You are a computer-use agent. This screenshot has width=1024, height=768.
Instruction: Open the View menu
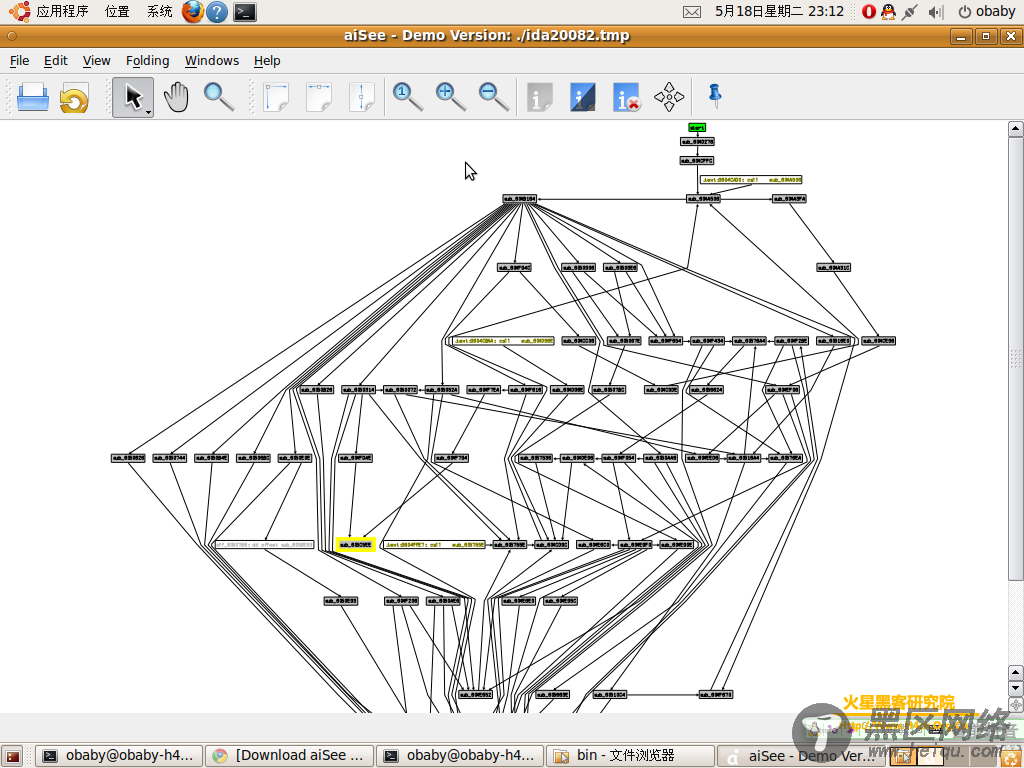pos(97,61)
